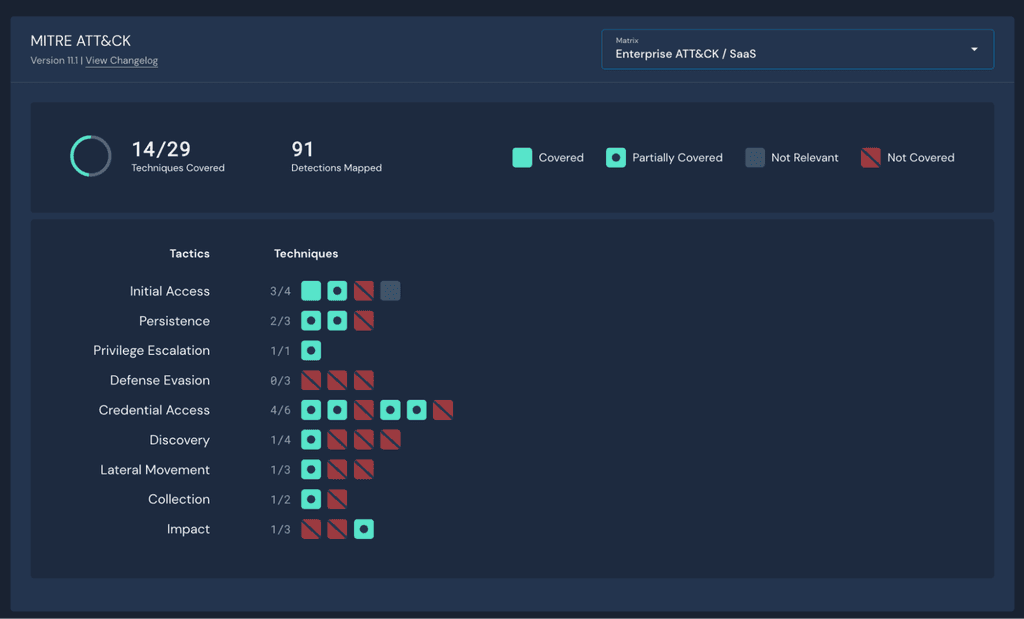Click the Covered legend swatch

coord(521,157)
